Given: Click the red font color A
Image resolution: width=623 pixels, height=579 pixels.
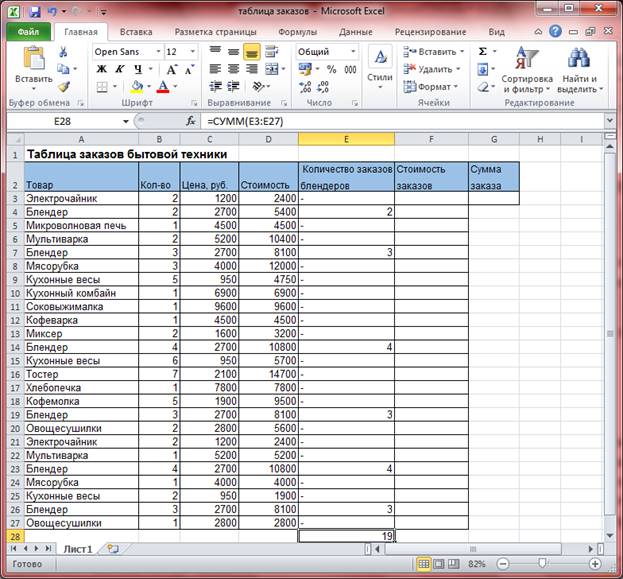Looking at the screenshot, I should (163, 86).
